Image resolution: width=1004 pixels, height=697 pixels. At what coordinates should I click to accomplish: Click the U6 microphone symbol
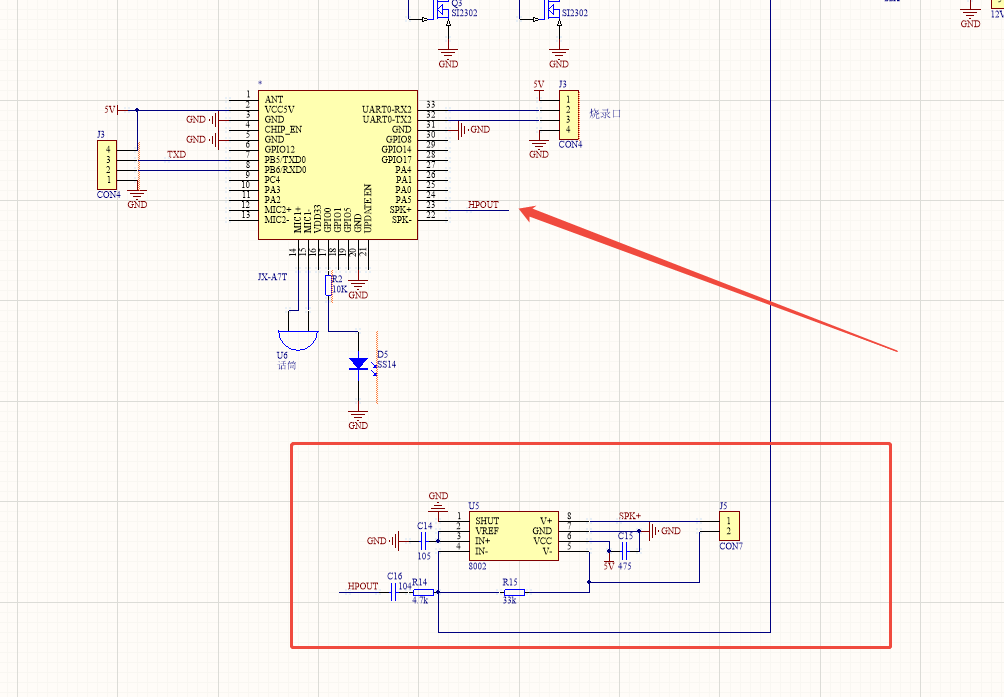tap(297, 337)
